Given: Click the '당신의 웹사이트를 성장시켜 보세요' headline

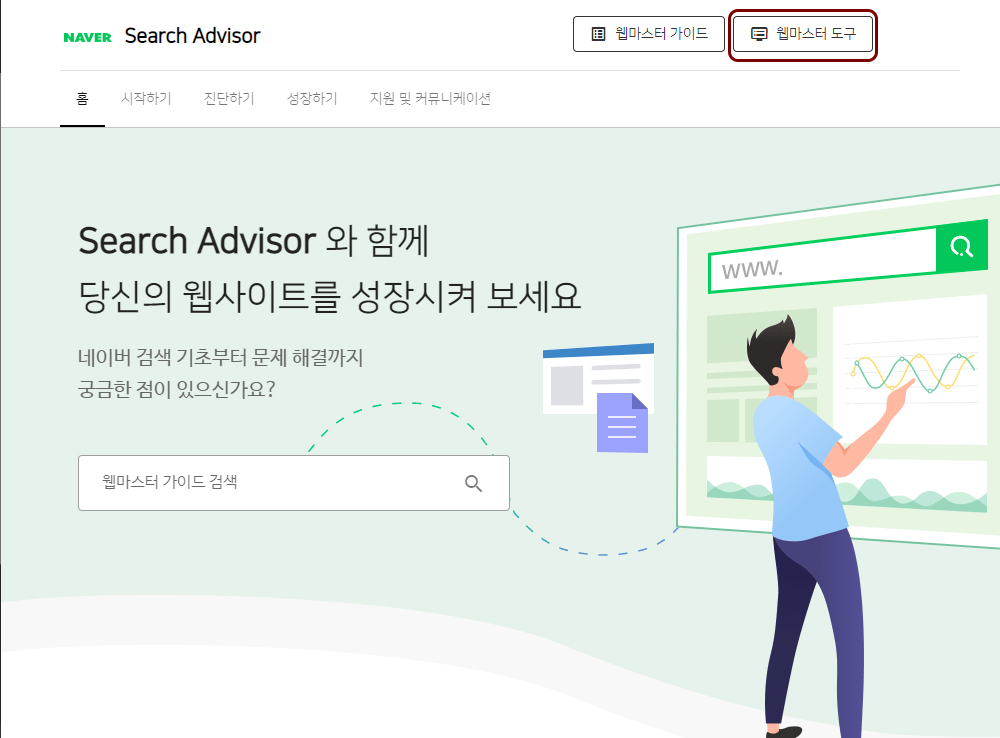Looking at the screenshot, I should tap(330, 297).
